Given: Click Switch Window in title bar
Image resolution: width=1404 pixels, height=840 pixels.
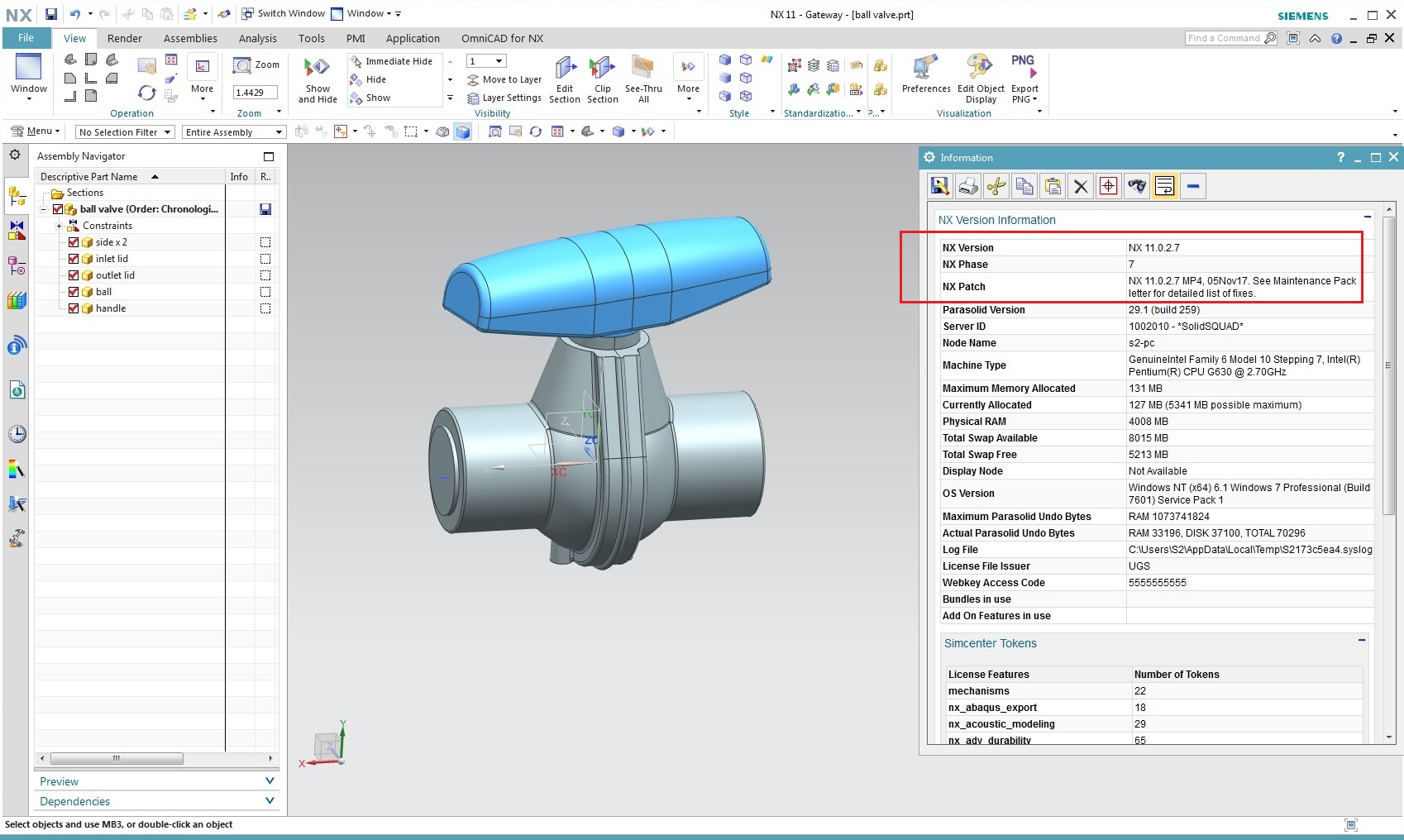Looking at the screenshot, I should tap(283, 13).
